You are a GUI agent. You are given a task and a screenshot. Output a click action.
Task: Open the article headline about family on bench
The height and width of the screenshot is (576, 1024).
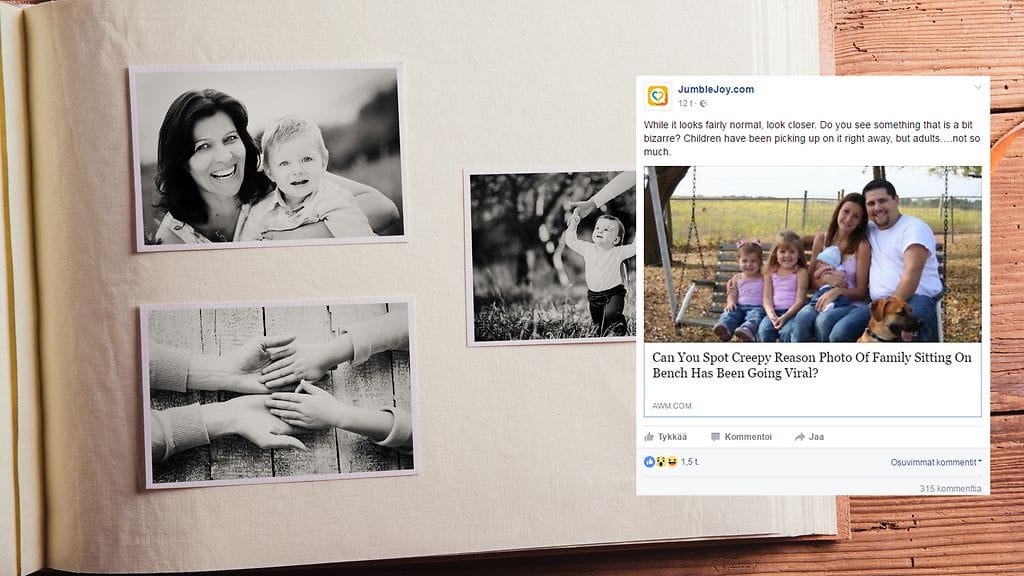pyautogui.click(x=812, y=365)
